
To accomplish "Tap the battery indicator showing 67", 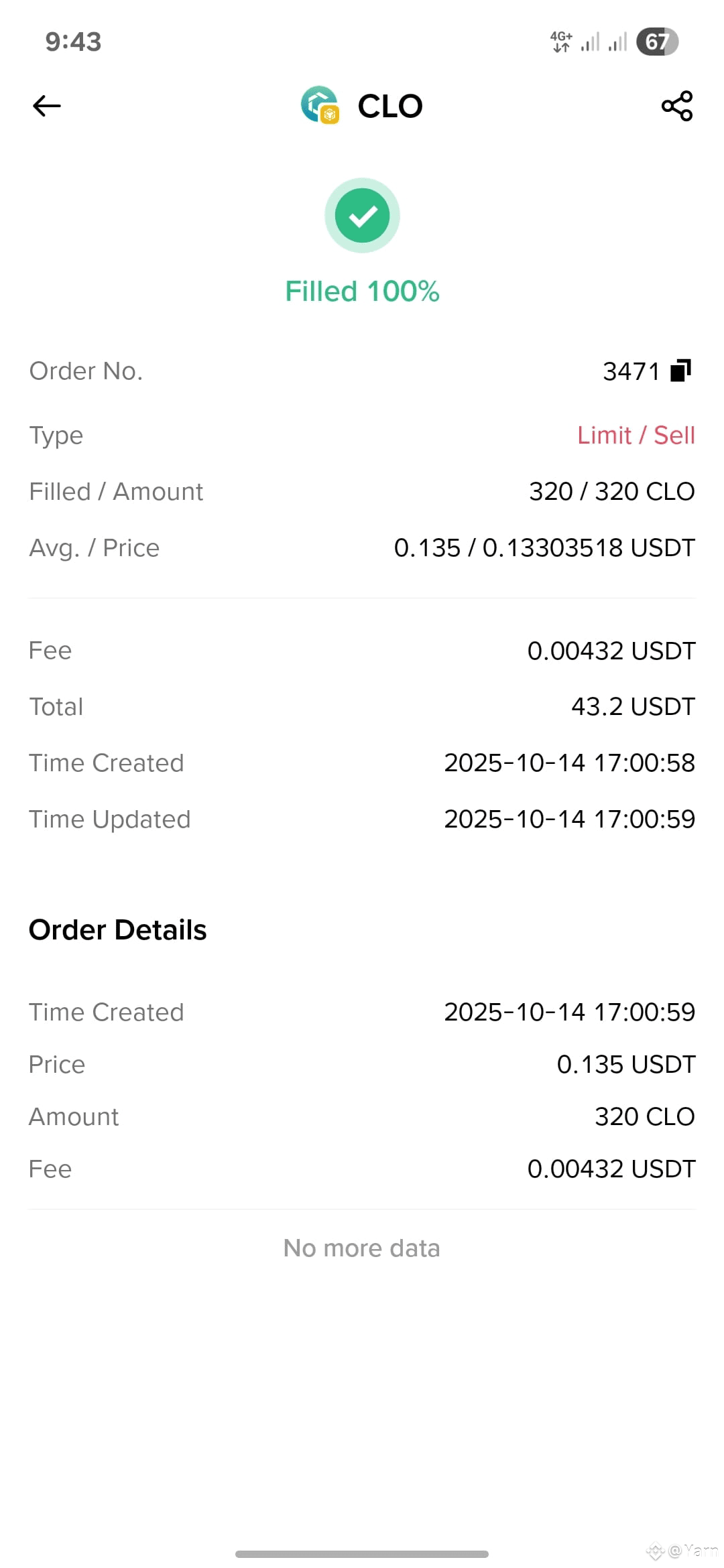I will coord(658,42).
